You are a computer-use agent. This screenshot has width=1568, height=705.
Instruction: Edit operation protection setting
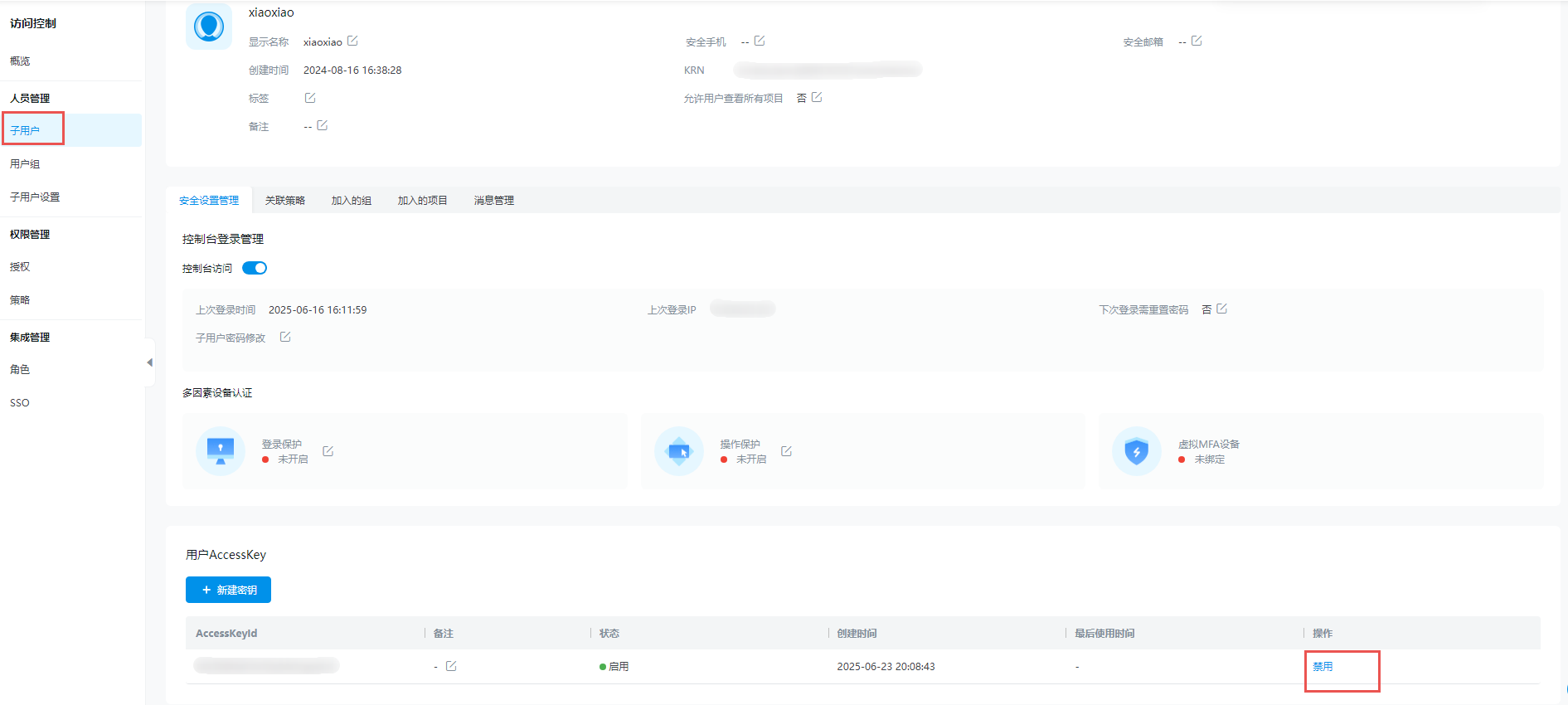(787, 451)
